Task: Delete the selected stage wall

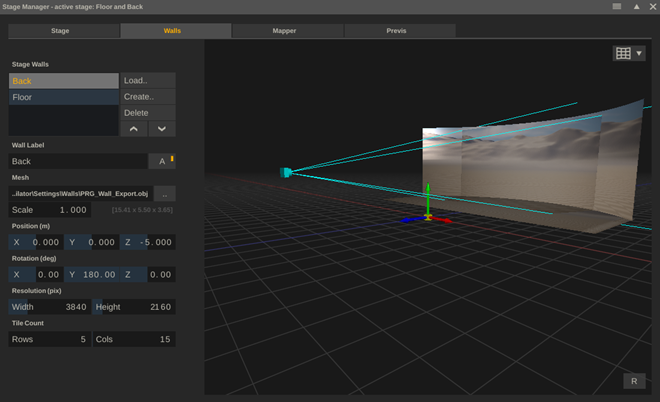Action: pyautogui.click(x=147, y=113)
